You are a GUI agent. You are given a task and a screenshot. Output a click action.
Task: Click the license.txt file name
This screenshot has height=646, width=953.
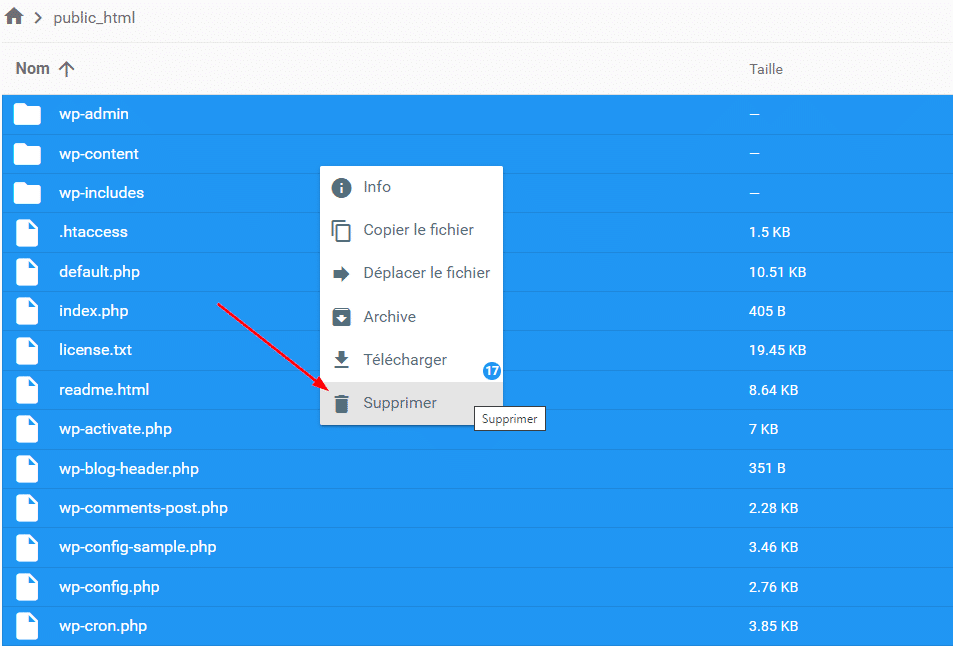95,350
